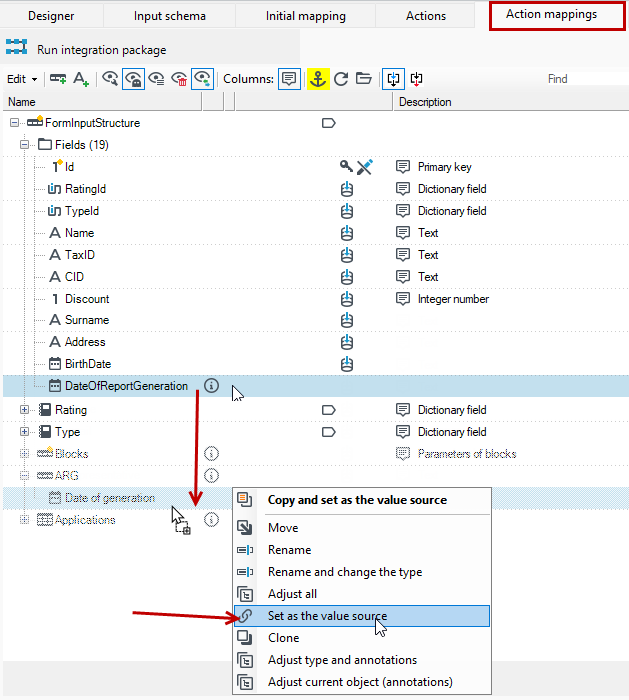Screen dimensions: 629x700
Task: Toggle the Description column comment button
Action: tap(289, 79)
